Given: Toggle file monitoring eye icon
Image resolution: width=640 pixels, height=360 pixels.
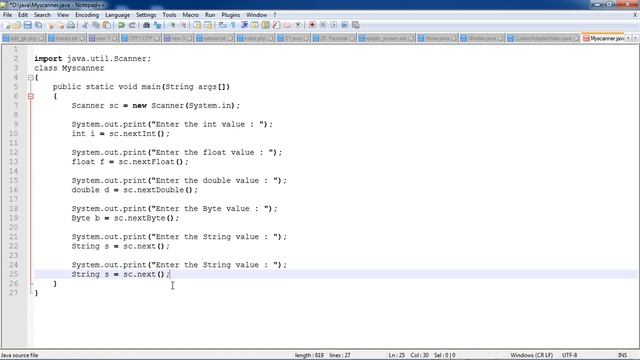Looking at the screenshot, I should (x=298, y=25).
